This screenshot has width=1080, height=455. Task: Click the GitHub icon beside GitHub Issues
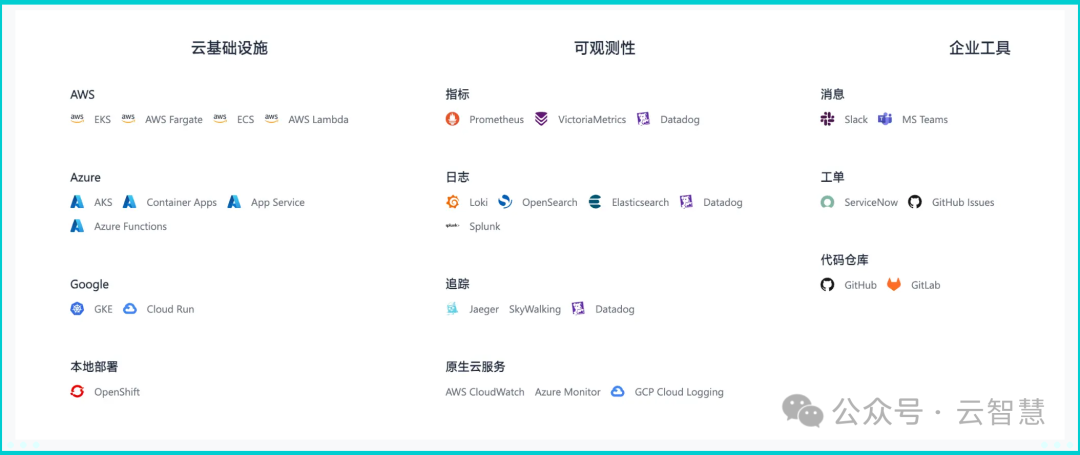click(915, 202)
